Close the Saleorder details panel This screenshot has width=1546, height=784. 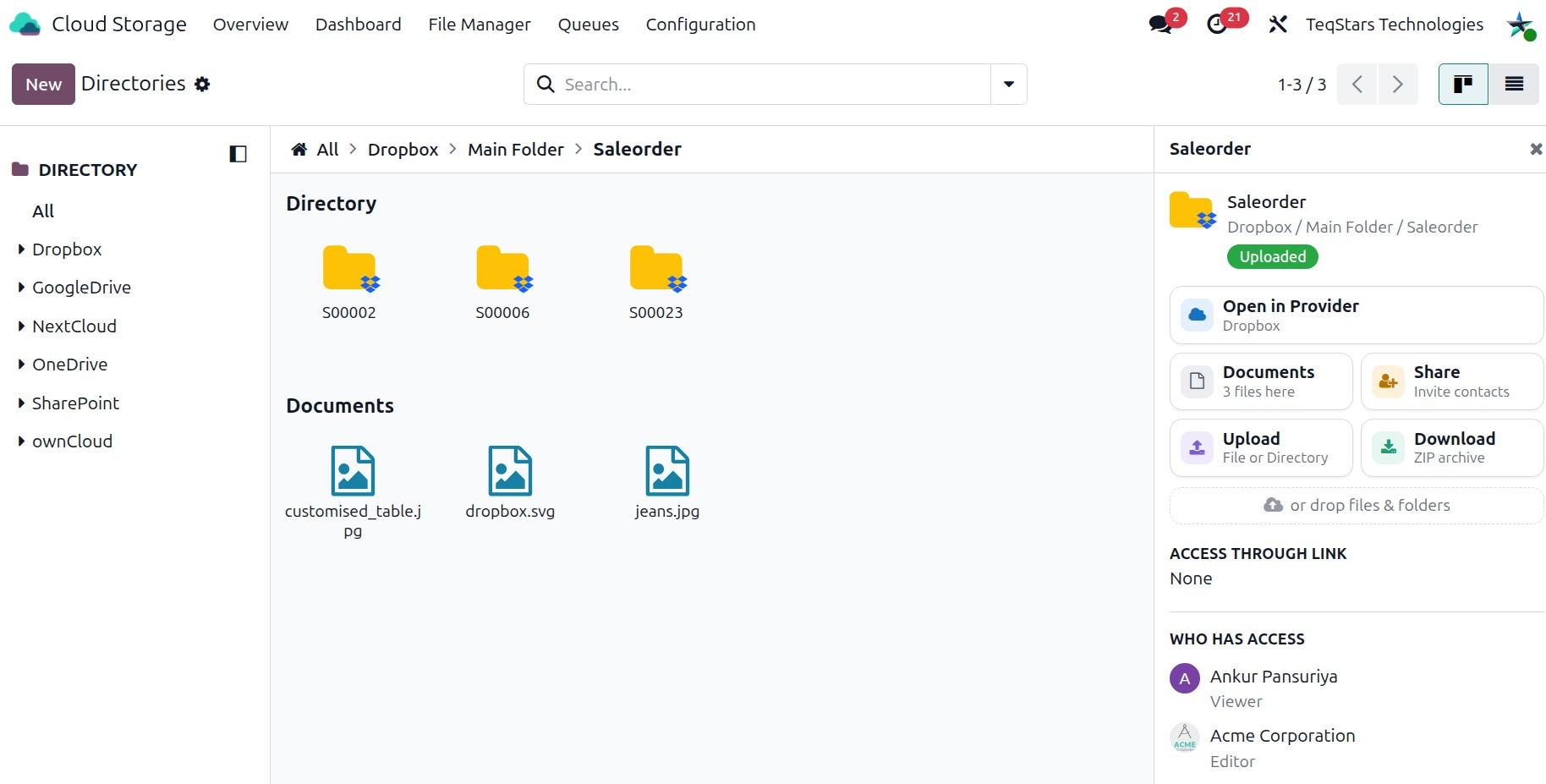(x=1536, y=149)
